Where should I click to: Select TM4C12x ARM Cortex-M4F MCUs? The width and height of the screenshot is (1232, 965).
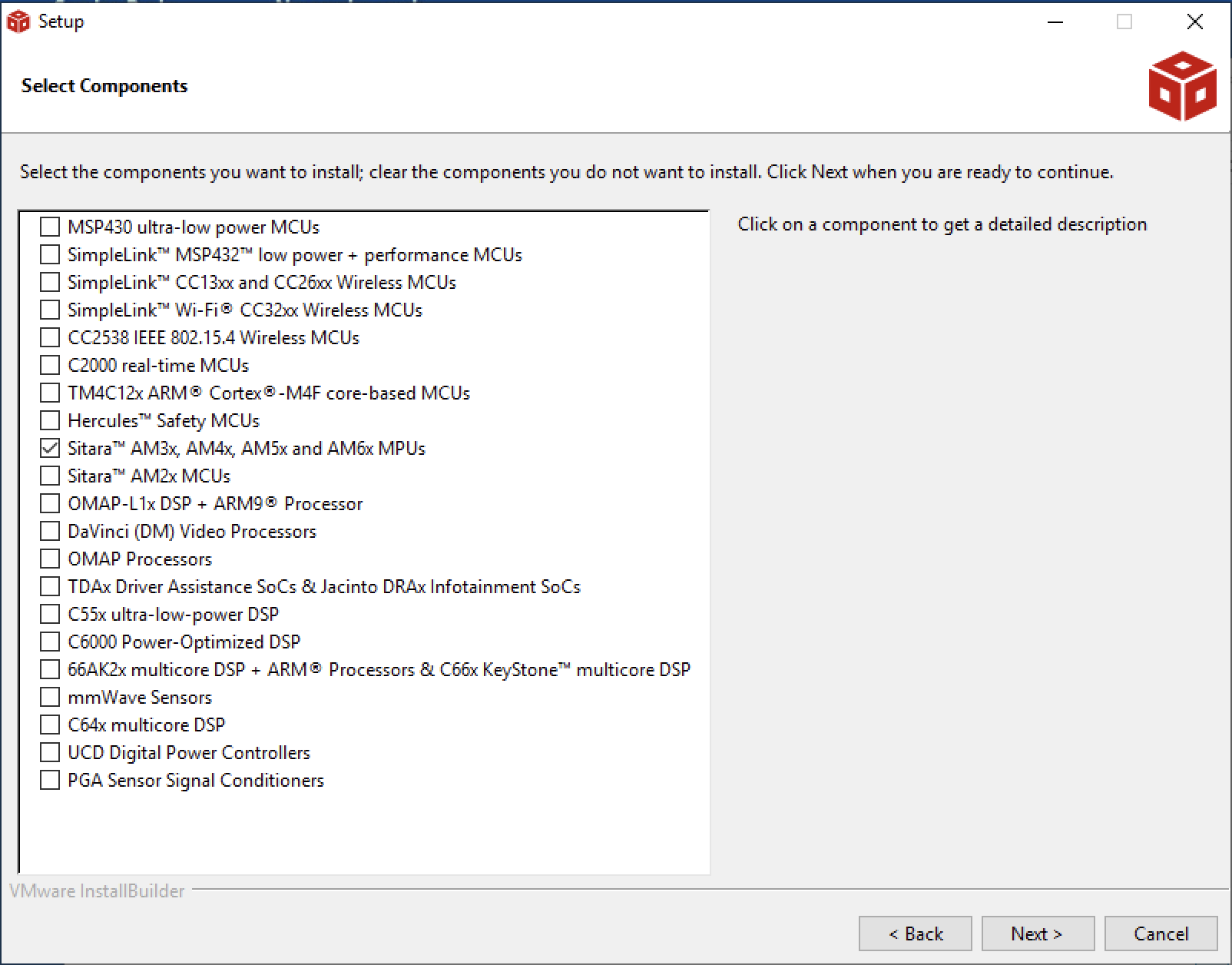click(x=48, y=393)
